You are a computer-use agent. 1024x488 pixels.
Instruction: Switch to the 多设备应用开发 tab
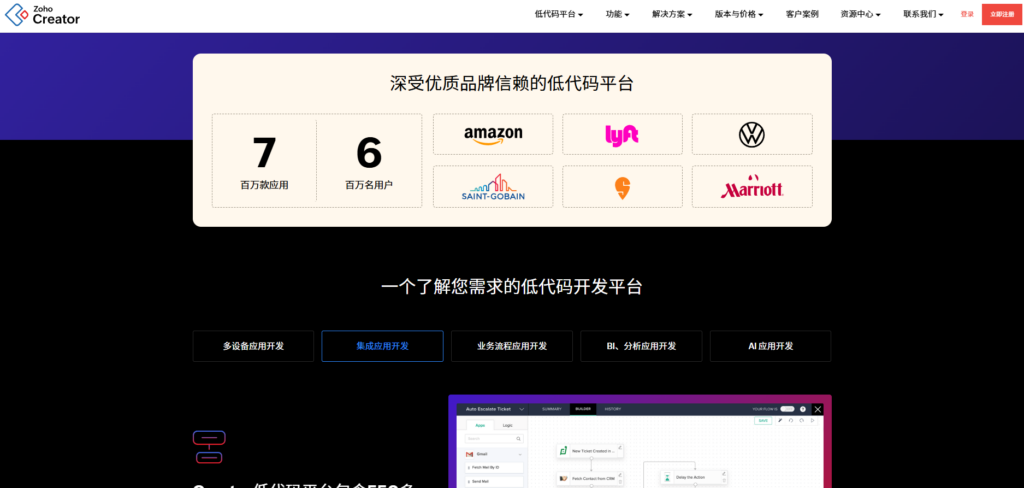click(x=253, y=346)
